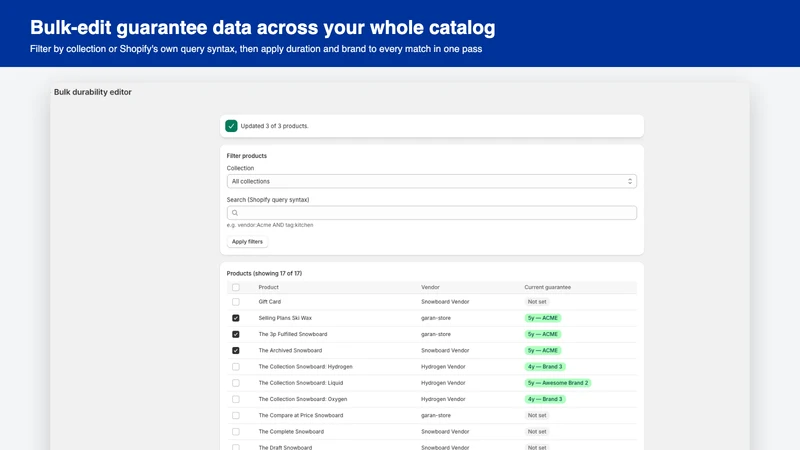Viewport: 800px width, 450px height.
Task: Click The Archived Snowboard name
Action: [290, 351]
